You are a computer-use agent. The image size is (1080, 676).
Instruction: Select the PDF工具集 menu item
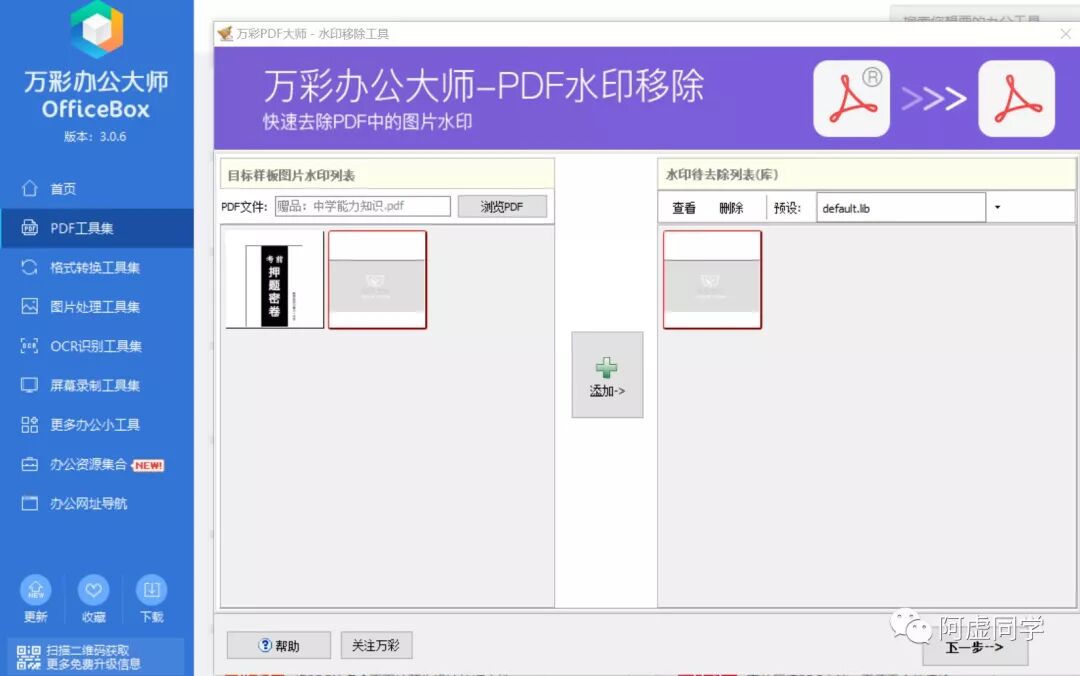point(97,227)
